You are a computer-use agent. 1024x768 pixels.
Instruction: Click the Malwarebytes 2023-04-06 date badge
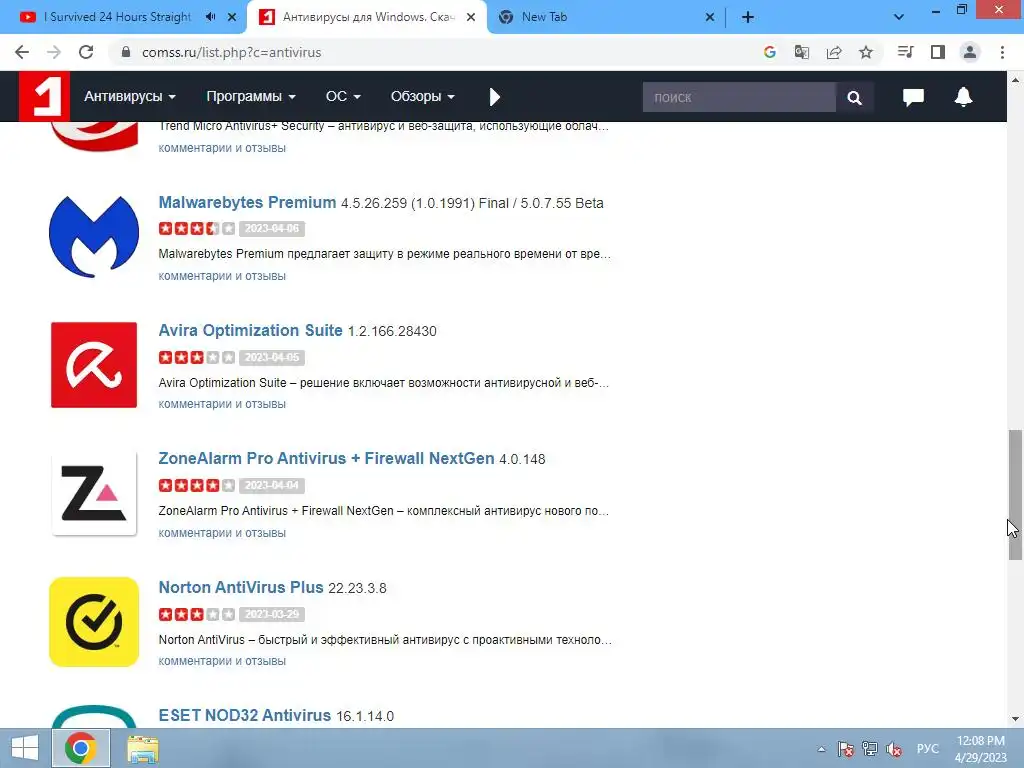pos(272,229)
